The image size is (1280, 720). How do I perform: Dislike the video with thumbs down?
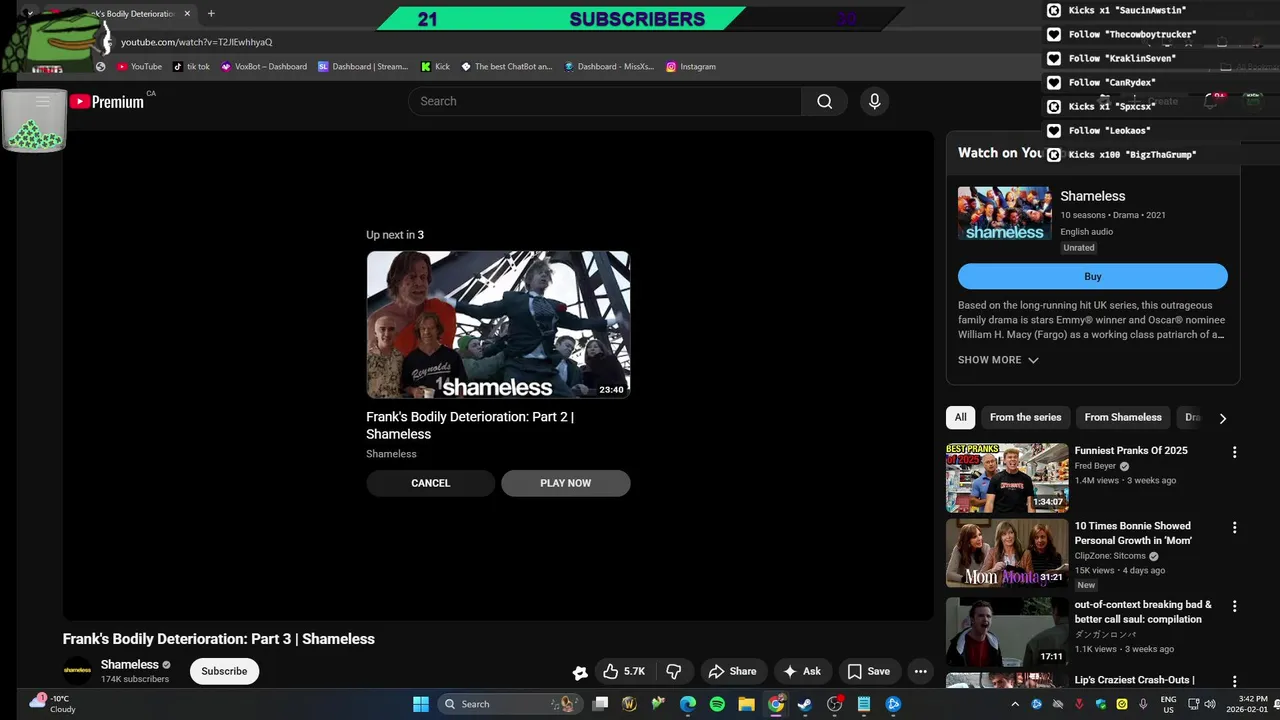tap(674, 671)
